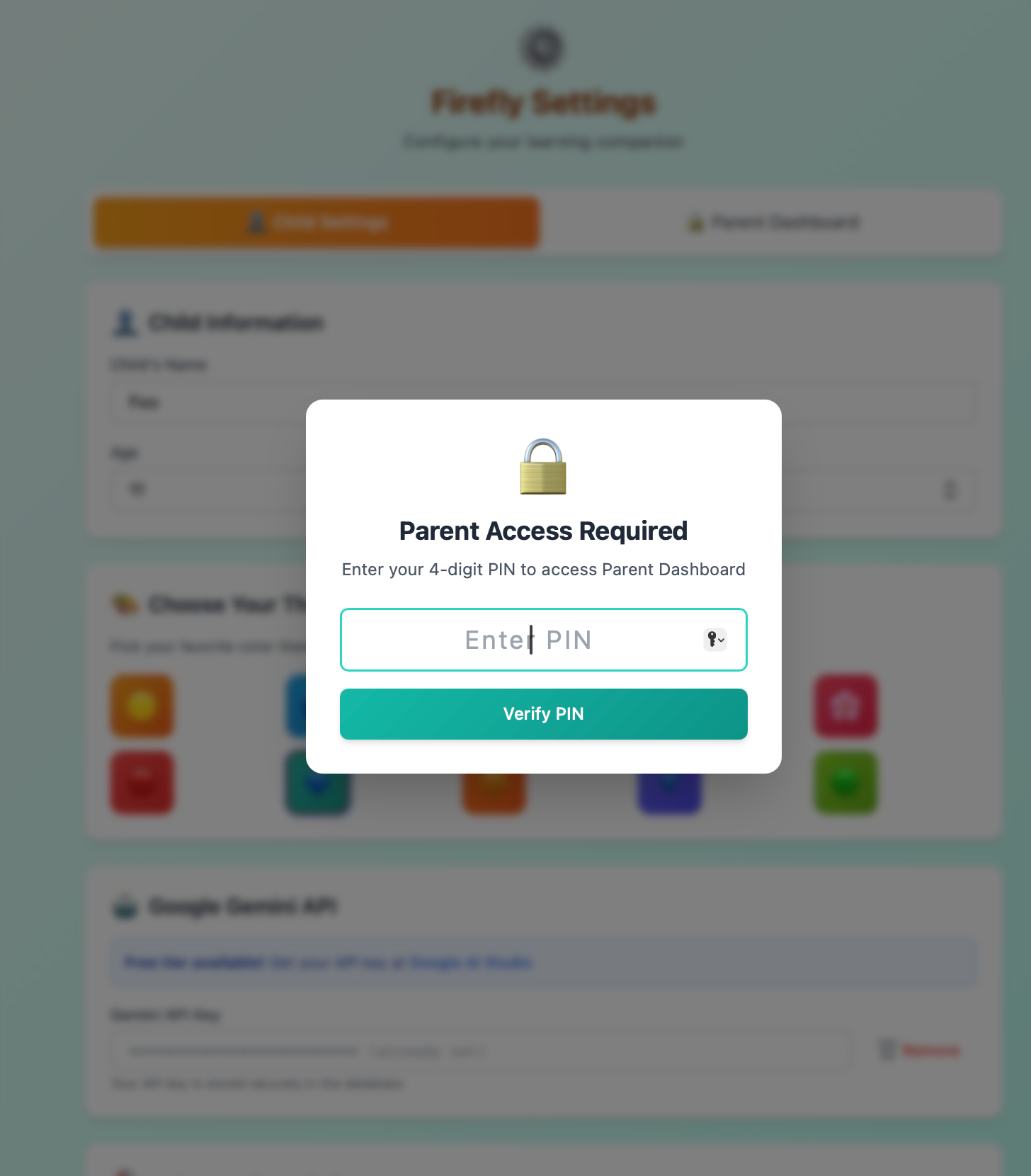Open the password key autofill dropdown

tap(715, 640)
